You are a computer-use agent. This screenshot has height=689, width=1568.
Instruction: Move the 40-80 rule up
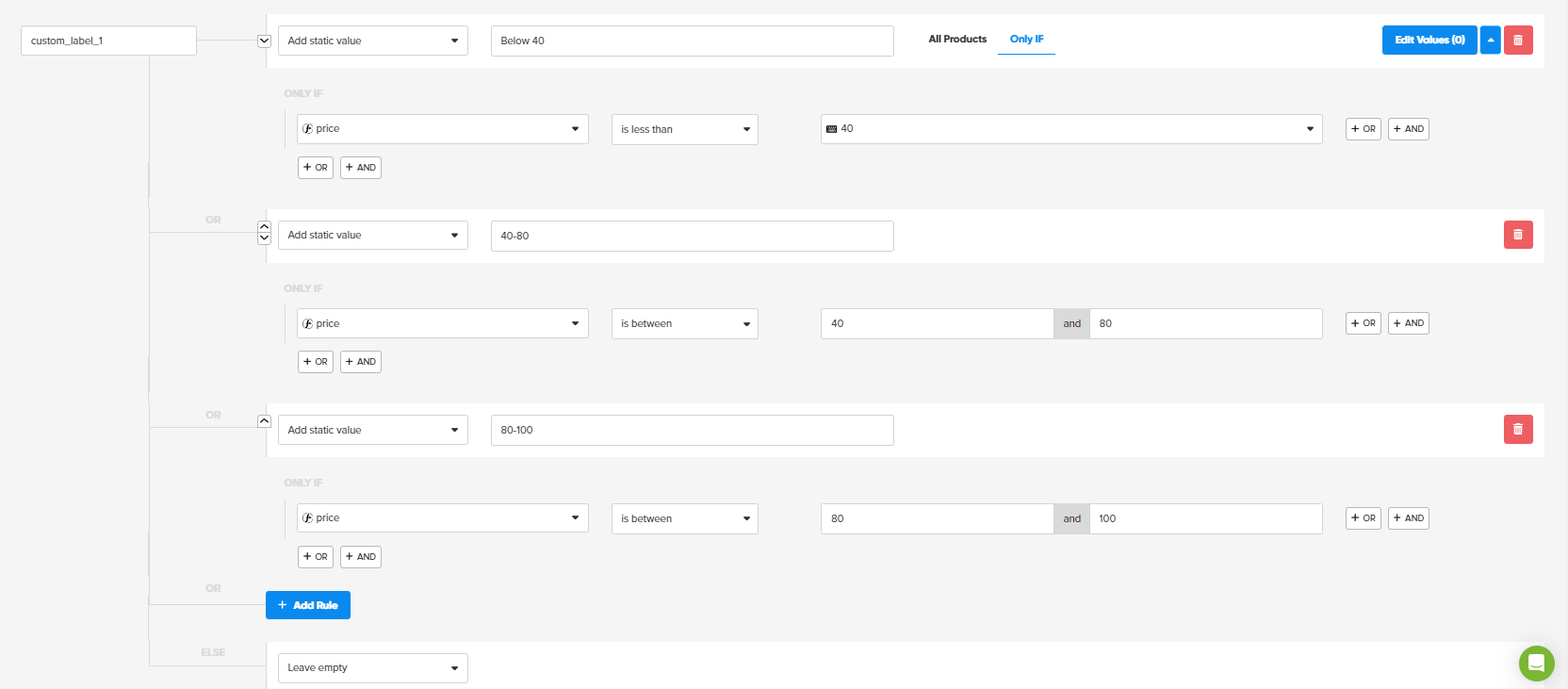(x=264, y=227)
